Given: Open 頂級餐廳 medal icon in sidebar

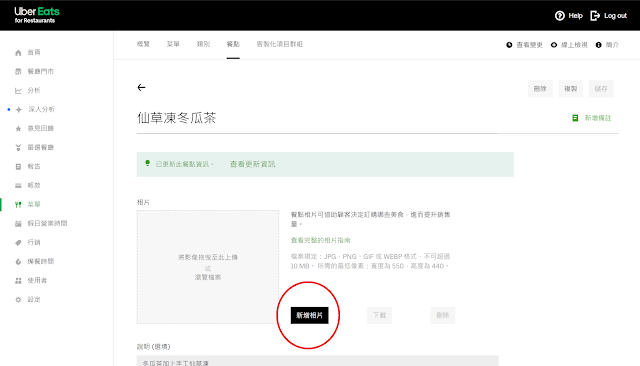Looking at the screenshot, I should click(18, 147).
